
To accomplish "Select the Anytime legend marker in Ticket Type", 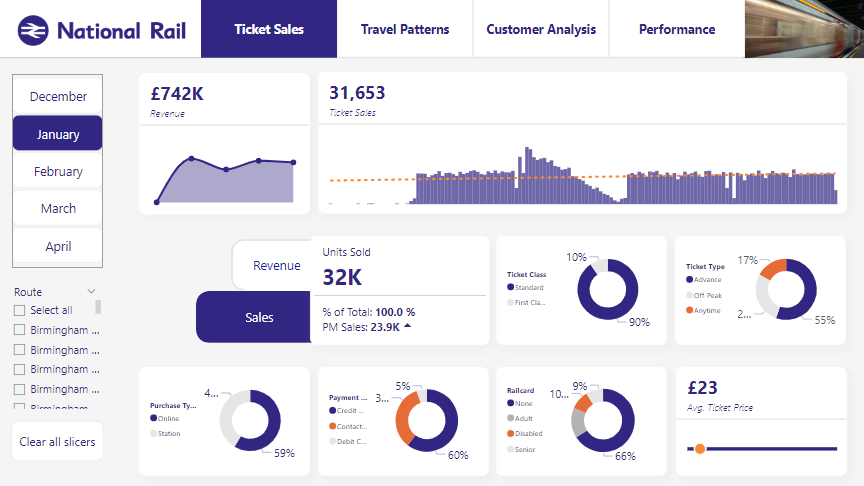I will pyautogui.click(x=689, y=310).
